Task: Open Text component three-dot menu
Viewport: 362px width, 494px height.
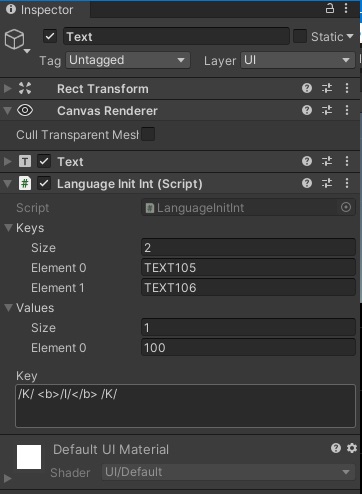Action: click(x=347, y=161)
